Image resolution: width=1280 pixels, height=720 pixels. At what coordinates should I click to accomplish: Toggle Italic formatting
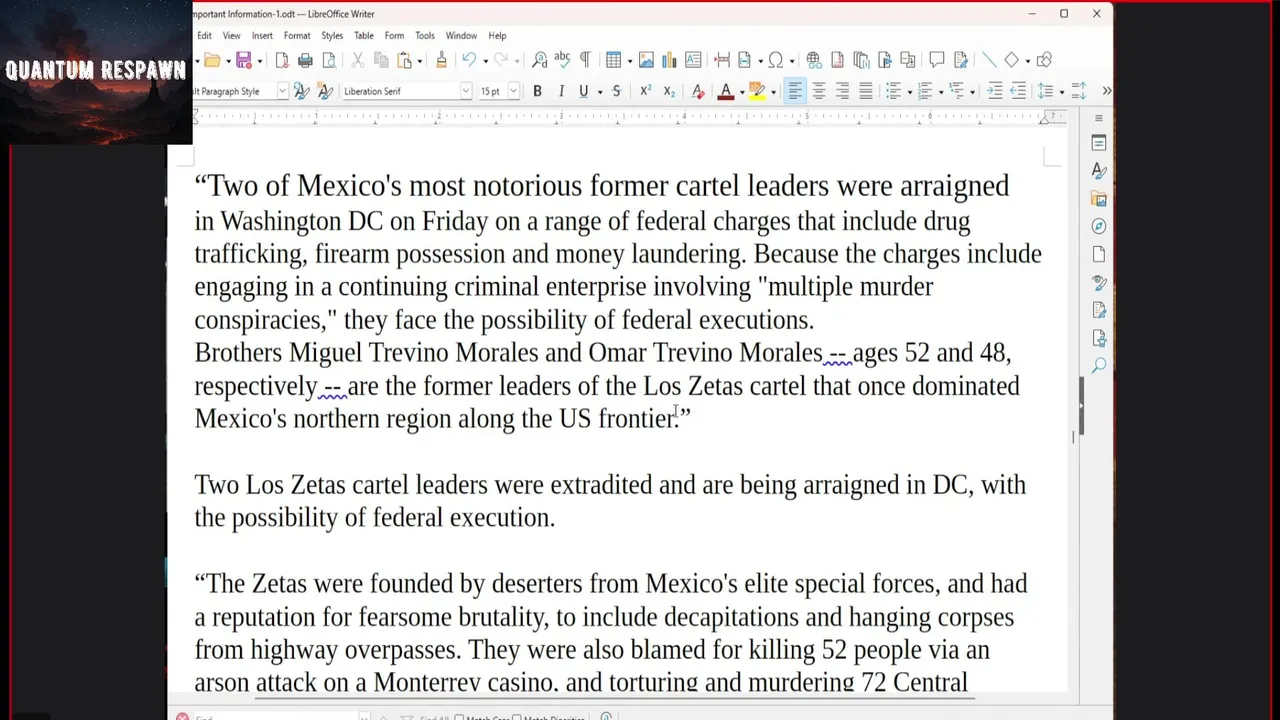coord(561,91)
